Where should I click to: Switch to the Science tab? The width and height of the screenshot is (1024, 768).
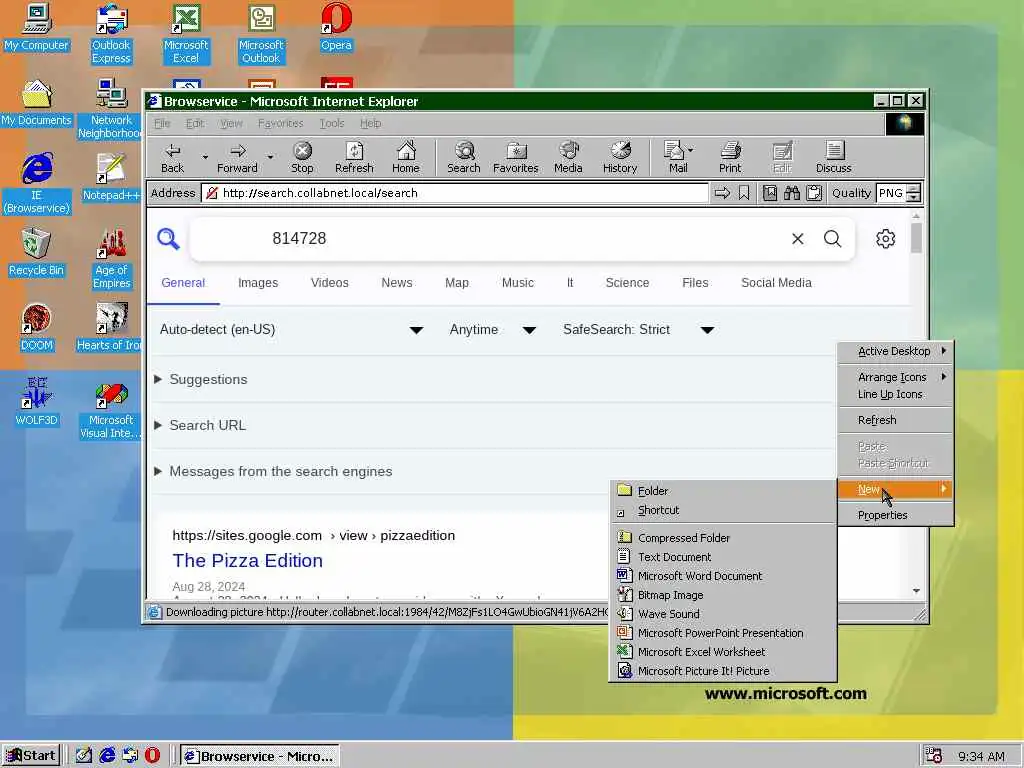tap(628, 283)
